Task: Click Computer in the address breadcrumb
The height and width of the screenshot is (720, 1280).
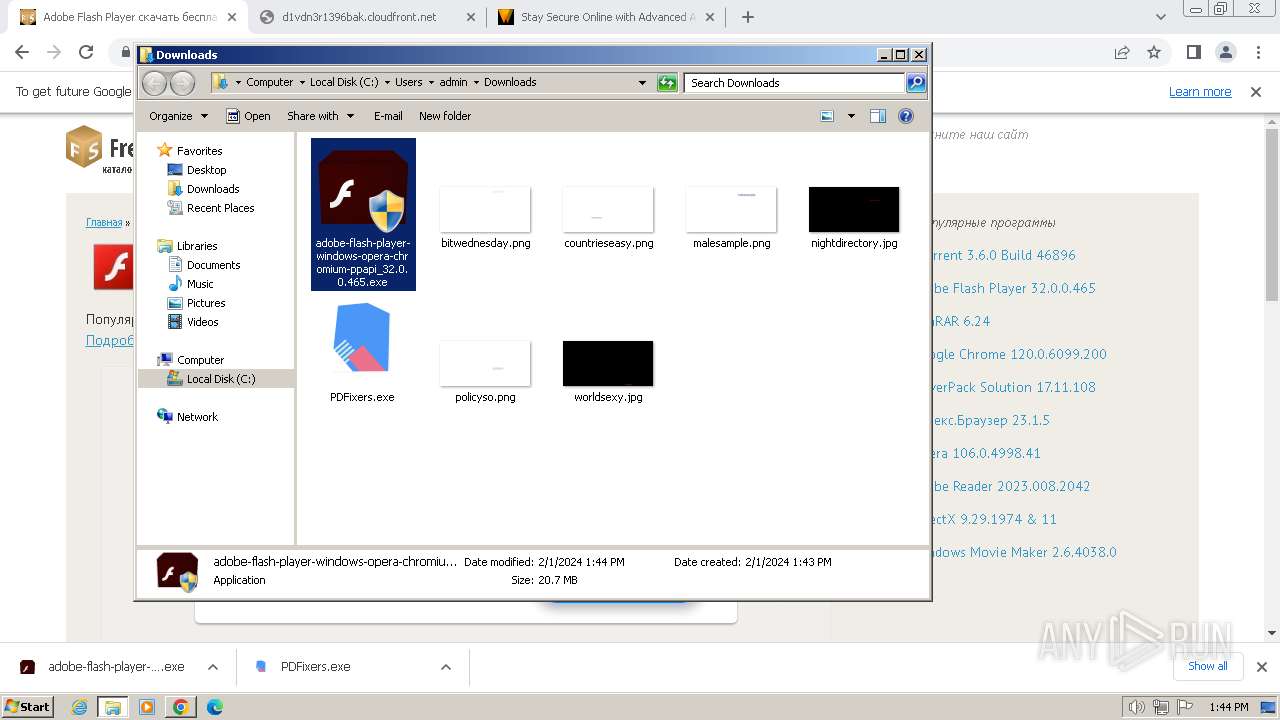Action: 270,82
